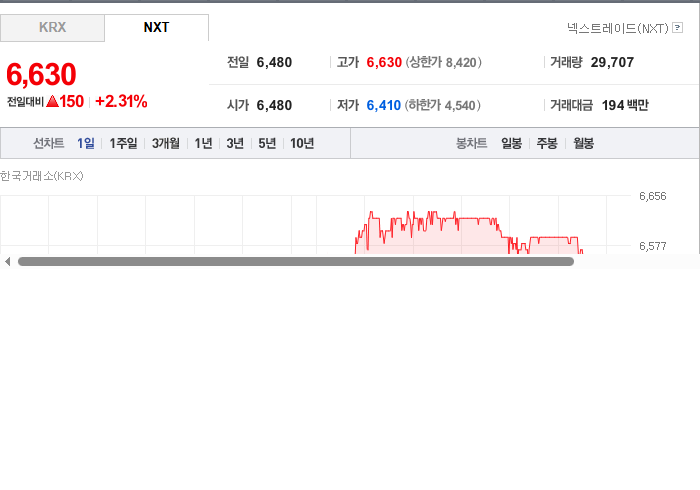This screenshot has height=490, width=700.
Task: Click the +2.31% change value
Action: [x=121, y=101]
